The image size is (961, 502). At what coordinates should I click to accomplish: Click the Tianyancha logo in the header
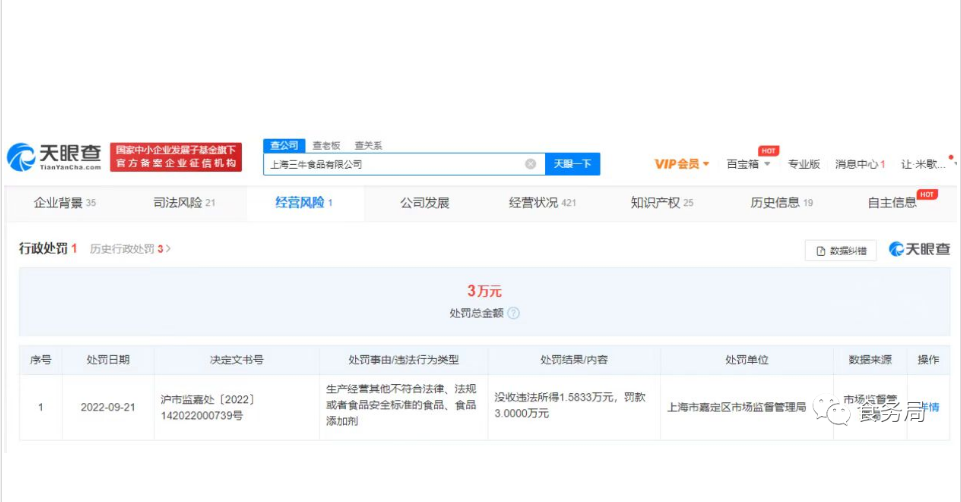pyautogui.click(x=55, y=156)
